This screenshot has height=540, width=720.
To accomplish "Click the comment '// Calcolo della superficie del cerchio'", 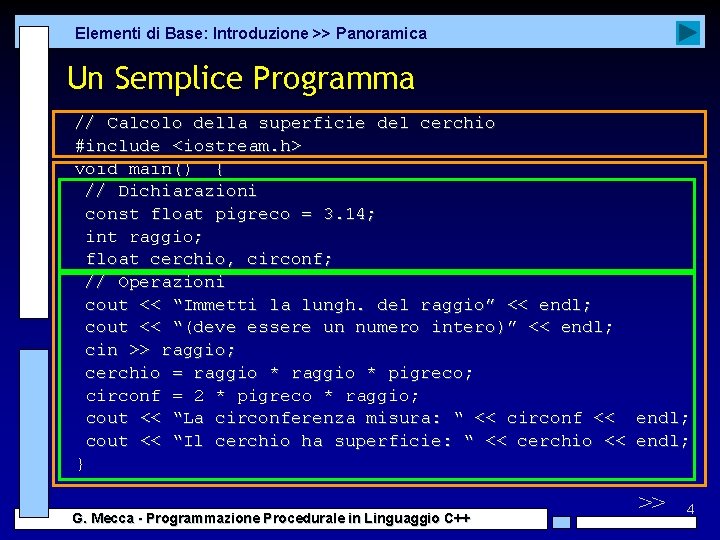I will (285, 123).
